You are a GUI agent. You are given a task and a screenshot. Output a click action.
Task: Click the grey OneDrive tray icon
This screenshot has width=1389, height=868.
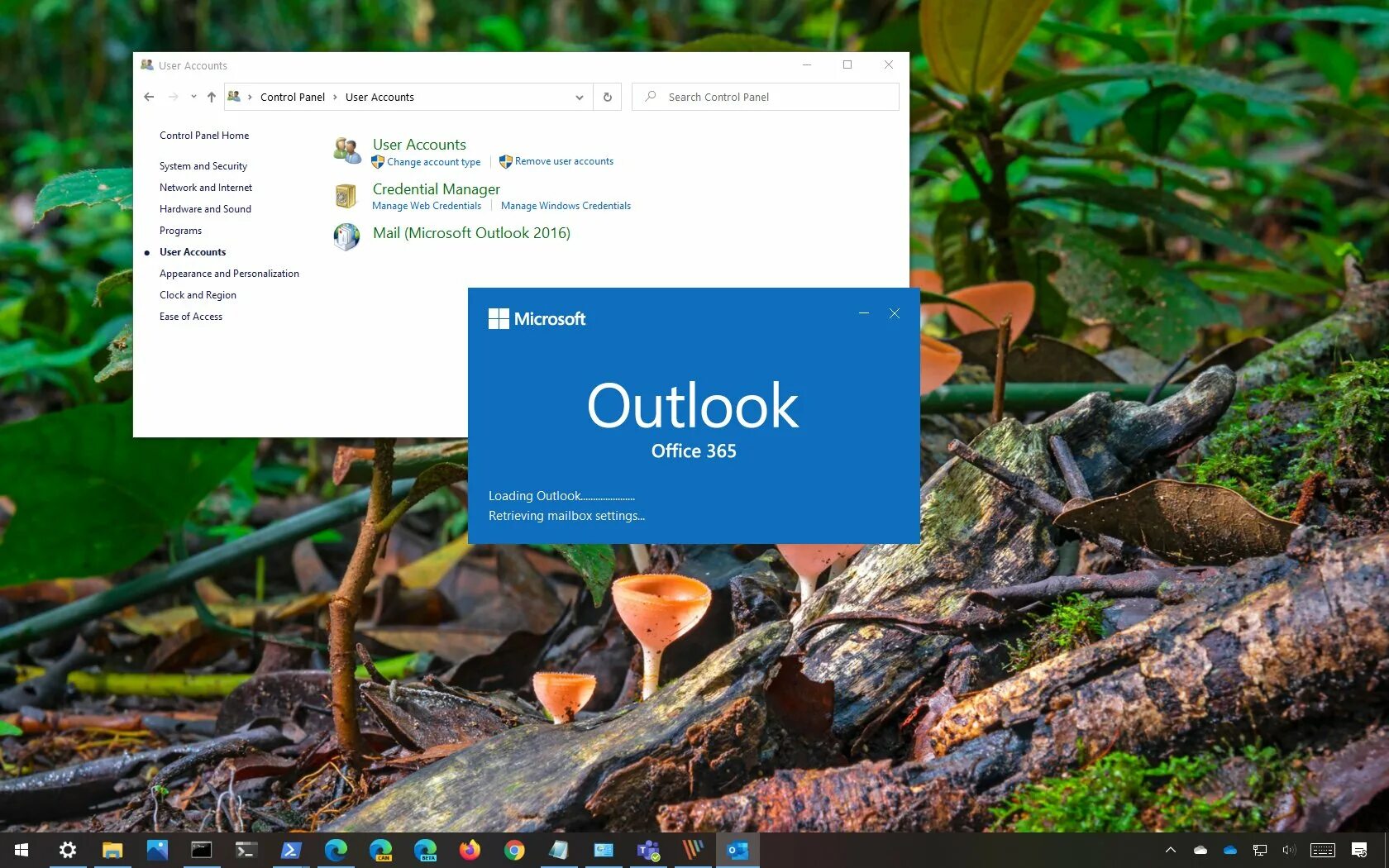point(1200,850)
